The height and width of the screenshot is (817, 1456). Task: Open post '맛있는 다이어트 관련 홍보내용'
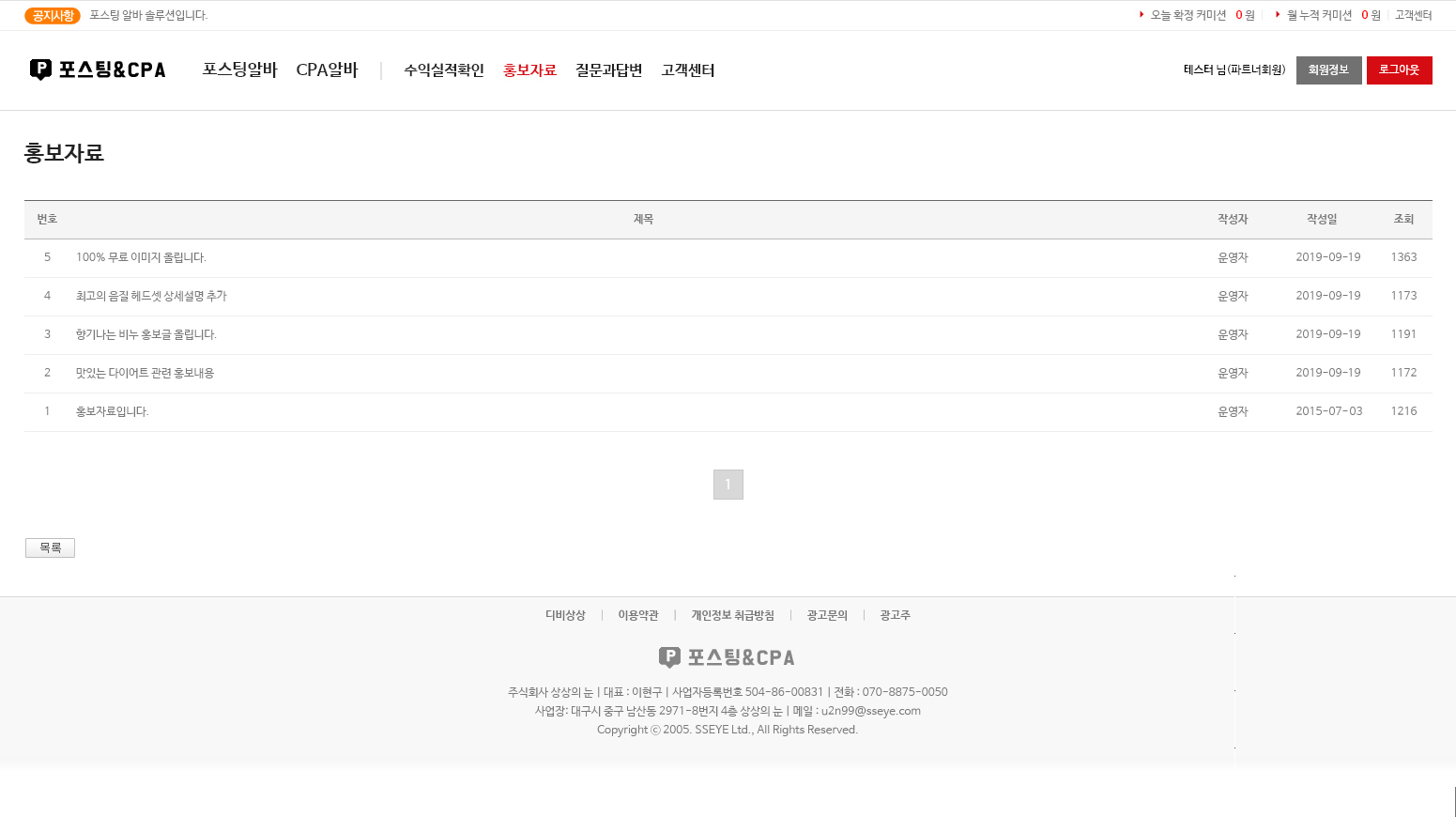tap(145, 373)
